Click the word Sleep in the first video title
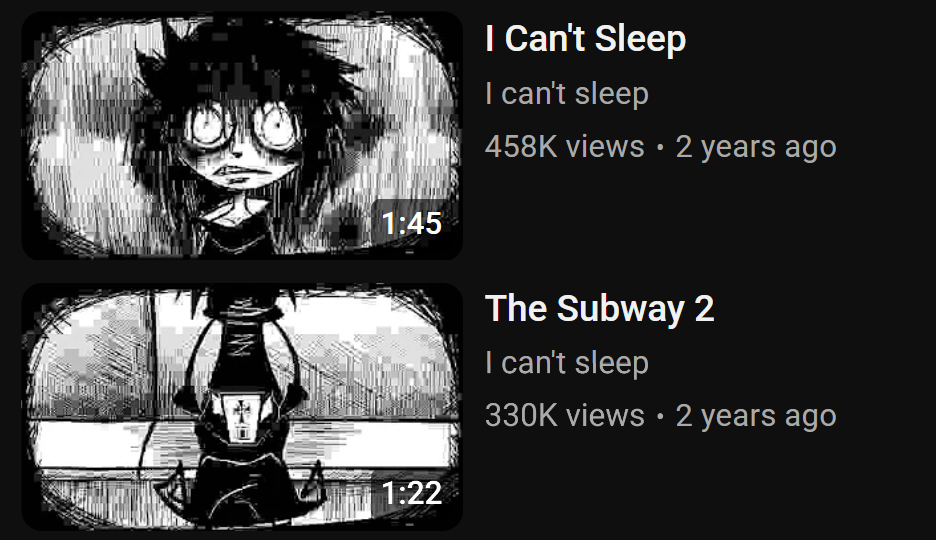Screen dimensions: 936x540 (640, 39)
